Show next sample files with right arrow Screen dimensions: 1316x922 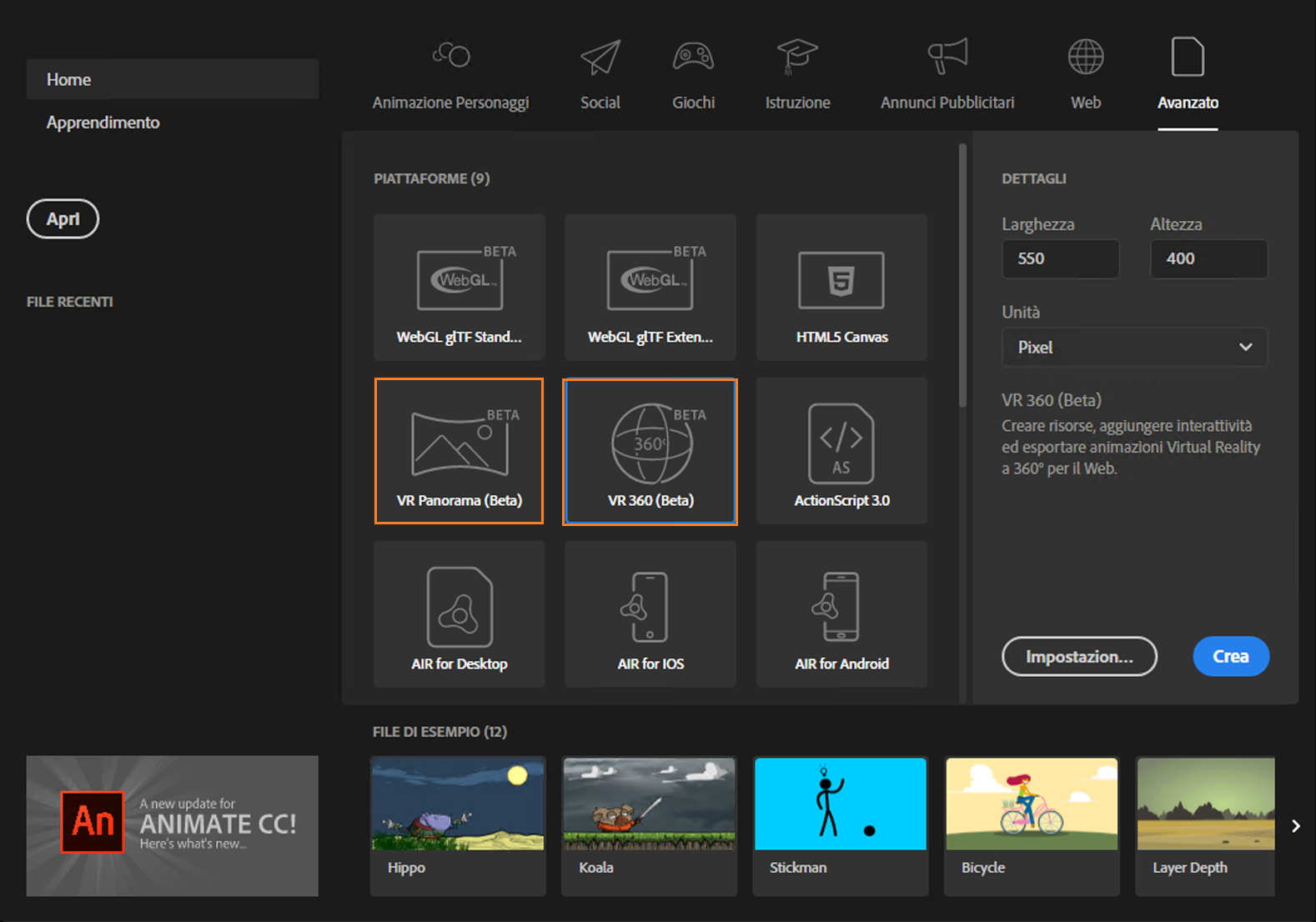click(x=1295, y=826)
